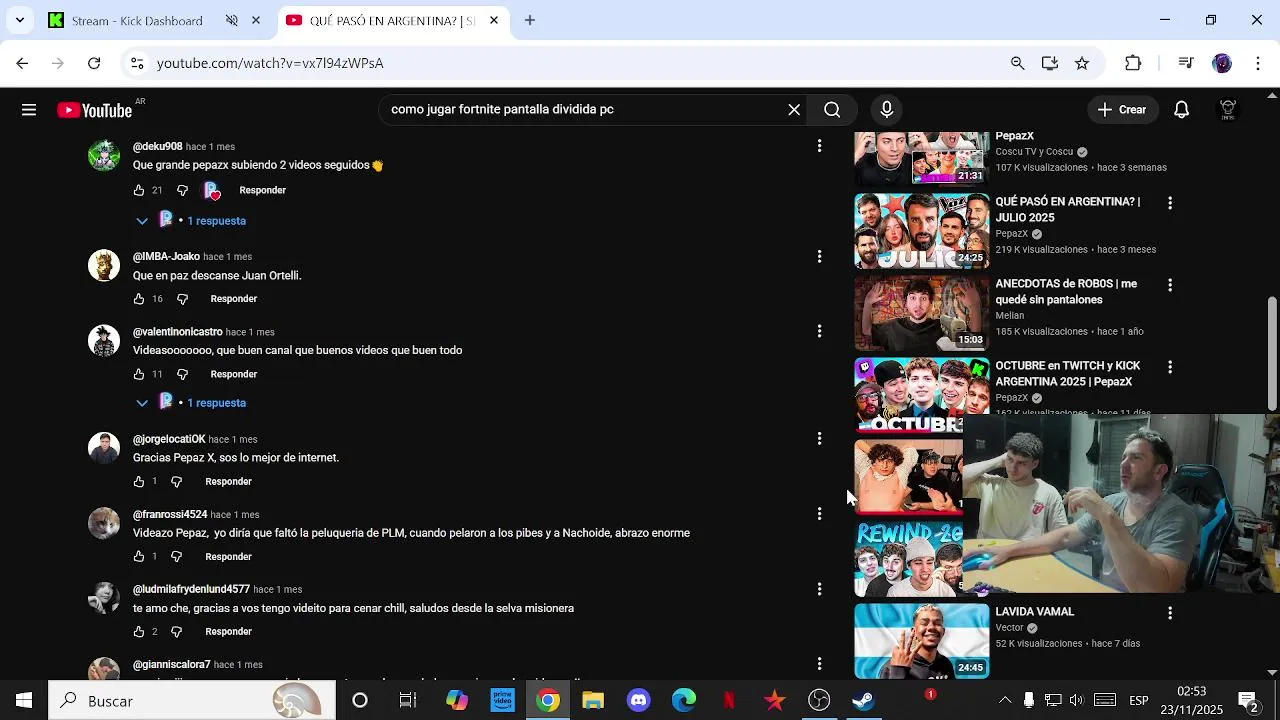
Task: Dislike the comment by @valentinonicastro
Action: (x=182, y=374)
